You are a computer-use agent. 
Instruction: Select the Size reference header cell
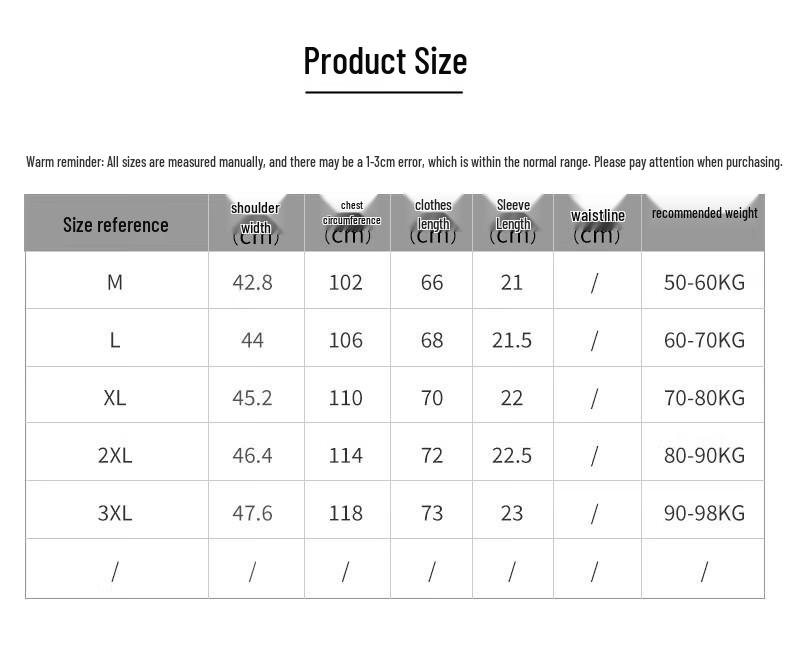click(116, 225)
